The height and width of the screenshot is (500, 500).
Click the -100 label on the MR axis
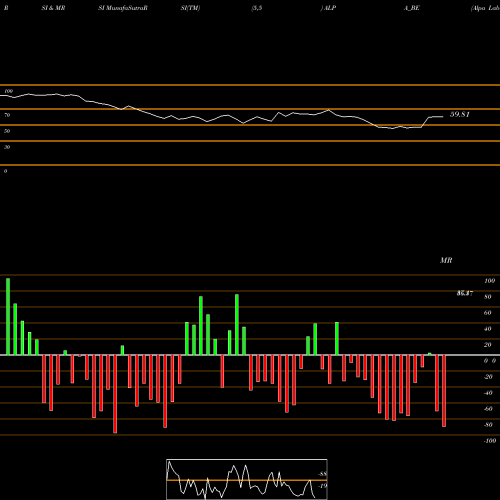click(x=490, y=441)
